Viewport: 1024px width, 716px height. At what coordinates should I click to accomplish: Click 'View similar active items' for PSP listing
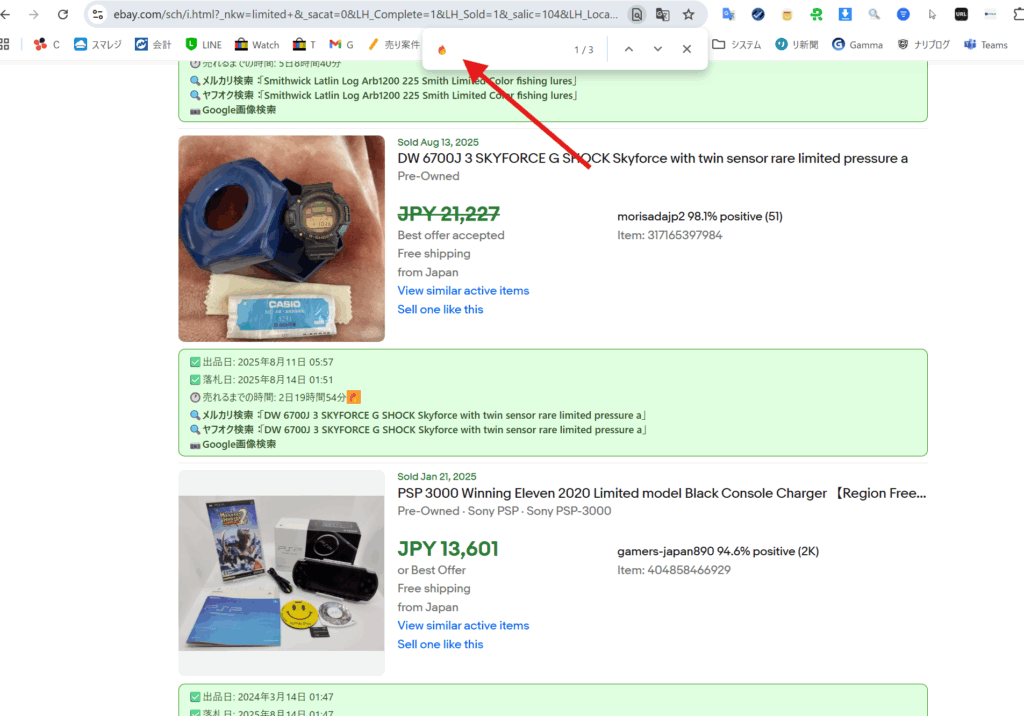[x=463, y=625]
